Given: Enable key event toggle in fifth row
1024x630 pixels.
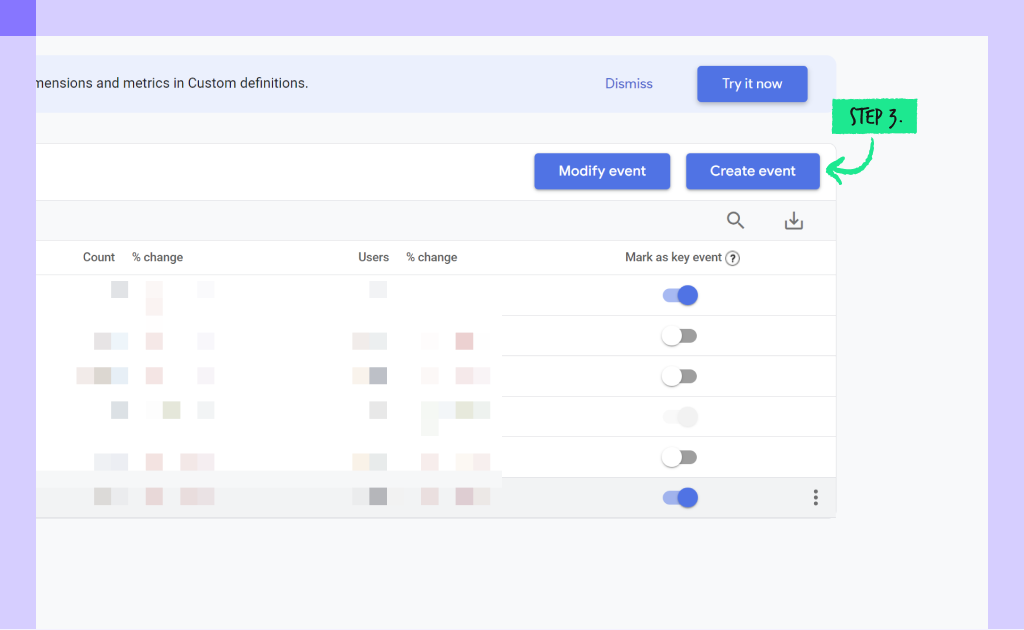Looking at the screenshot, I should pos(679,457).
